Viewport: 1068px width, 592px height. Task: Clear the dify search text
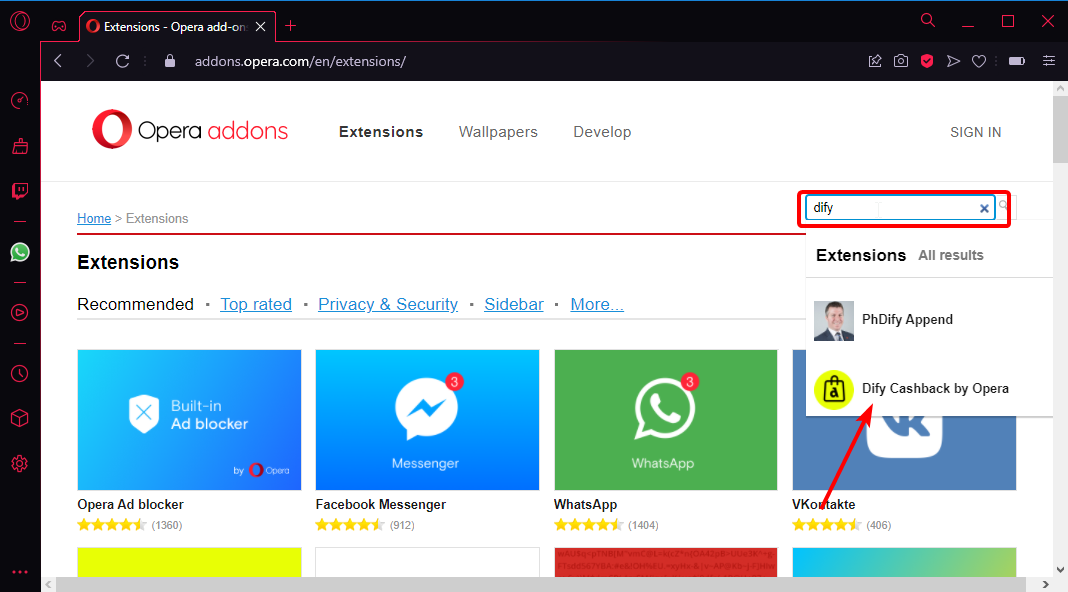coord(984,208)
